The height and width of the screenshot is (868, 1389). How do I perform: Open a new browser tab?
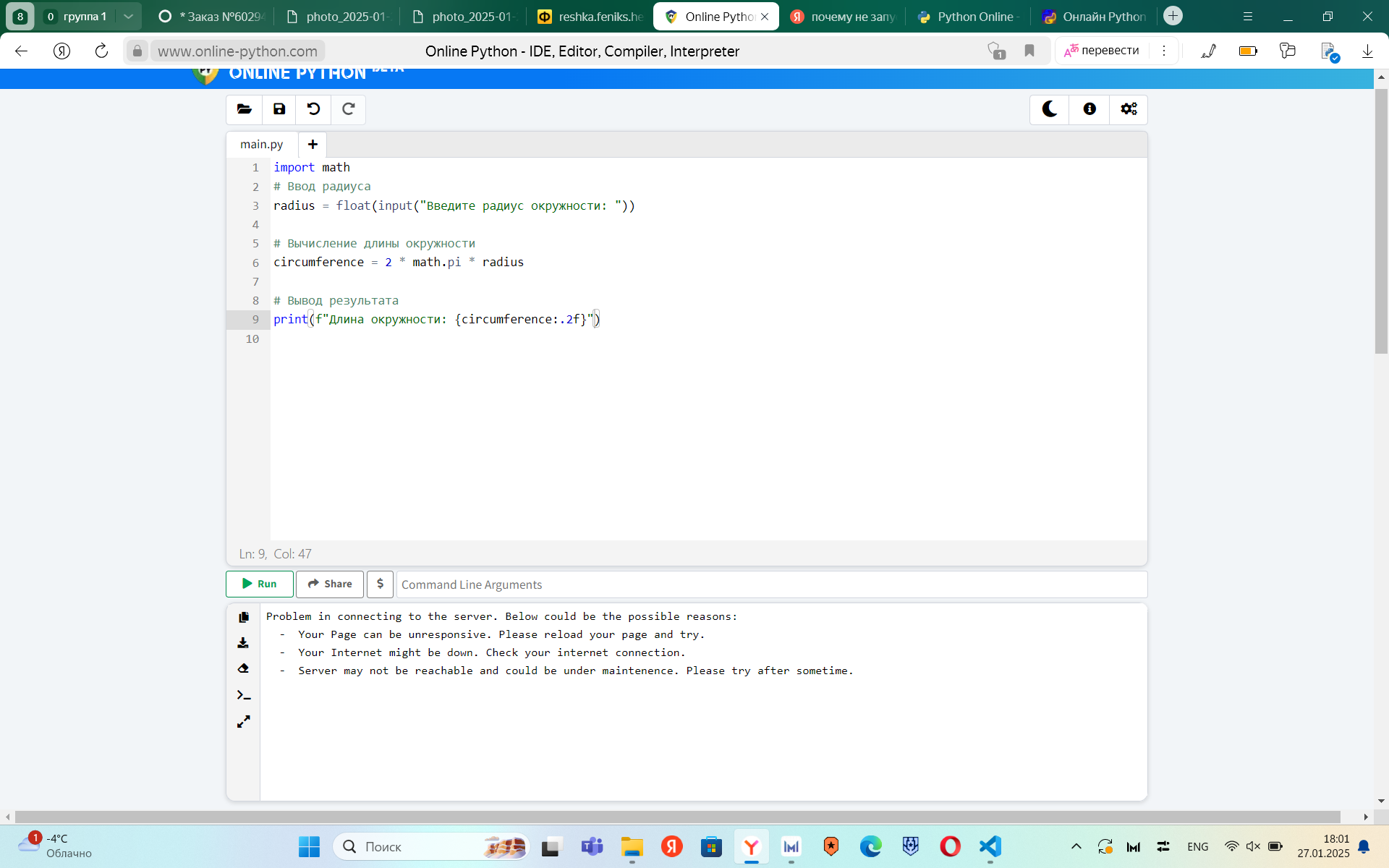pyautogui.click(x=1173, y=16)
